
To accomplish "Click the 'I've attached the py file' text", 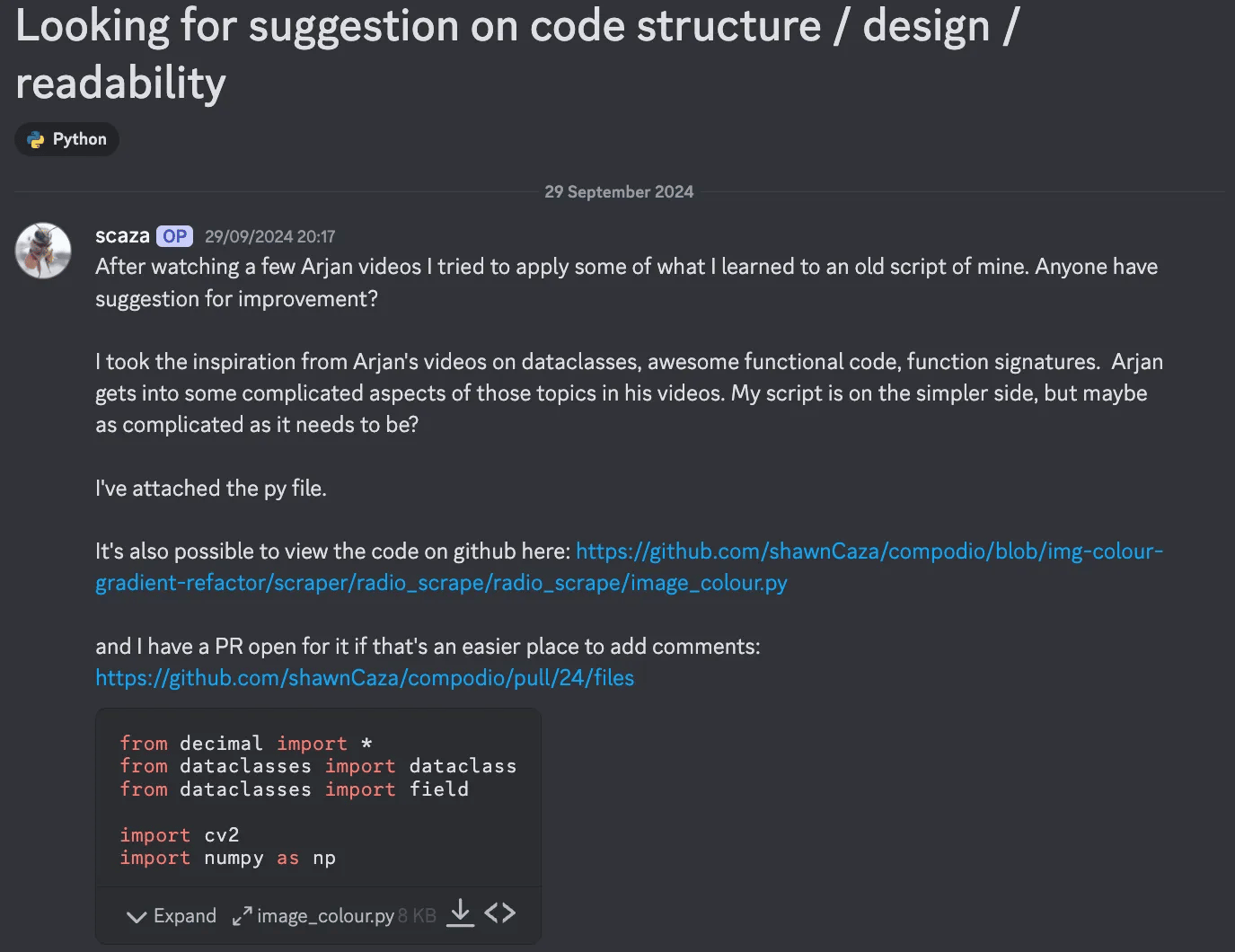I will 211,489.
